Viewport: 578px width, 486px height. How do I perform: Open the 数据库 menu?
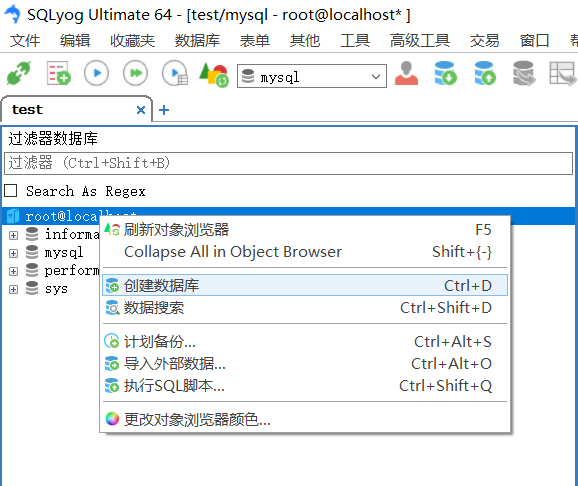197,40
